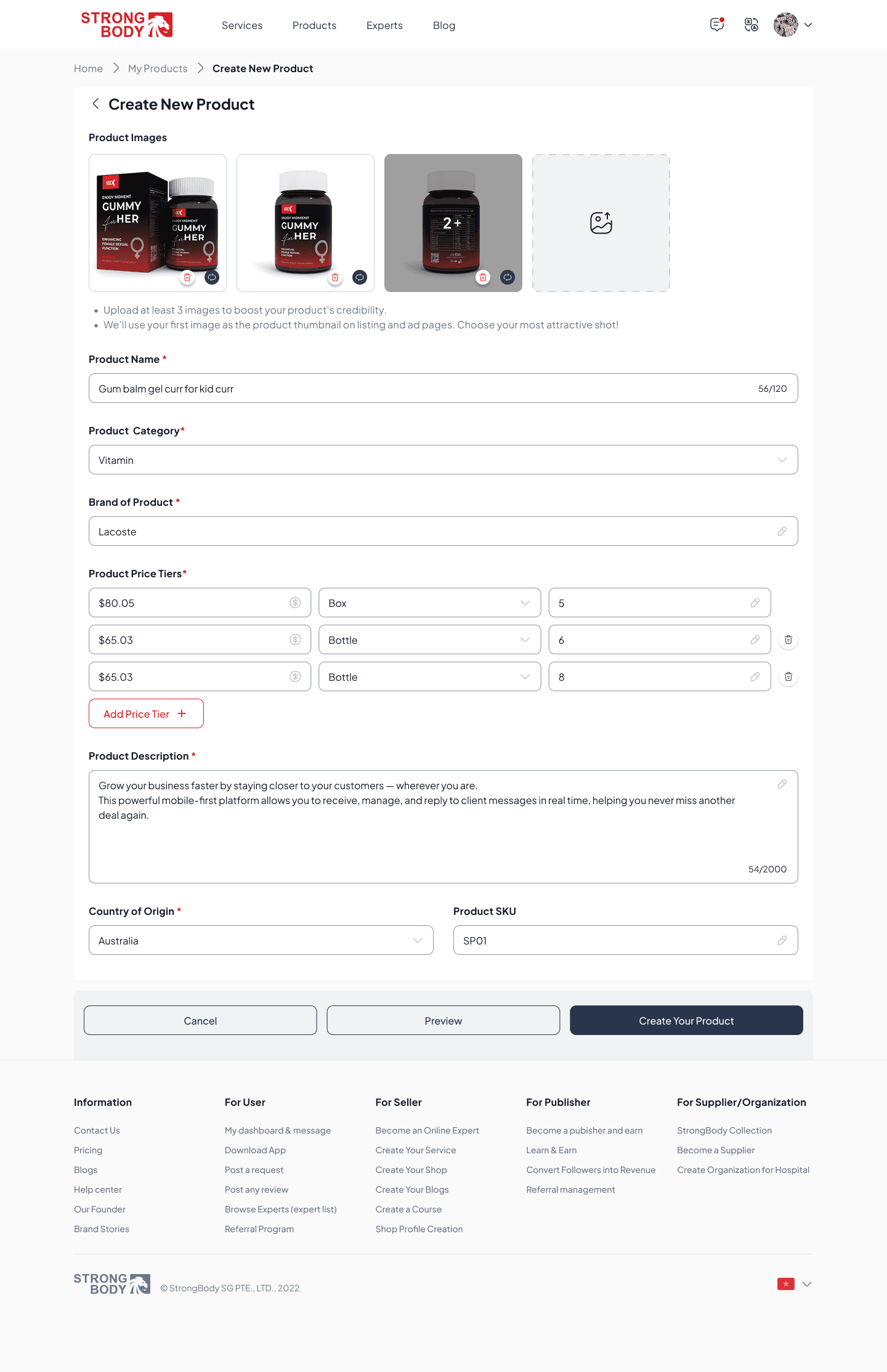Open Create a Course footer link
This screenshot has width=887, height=1372.
pyautogui.click(x=408, y=1209)
